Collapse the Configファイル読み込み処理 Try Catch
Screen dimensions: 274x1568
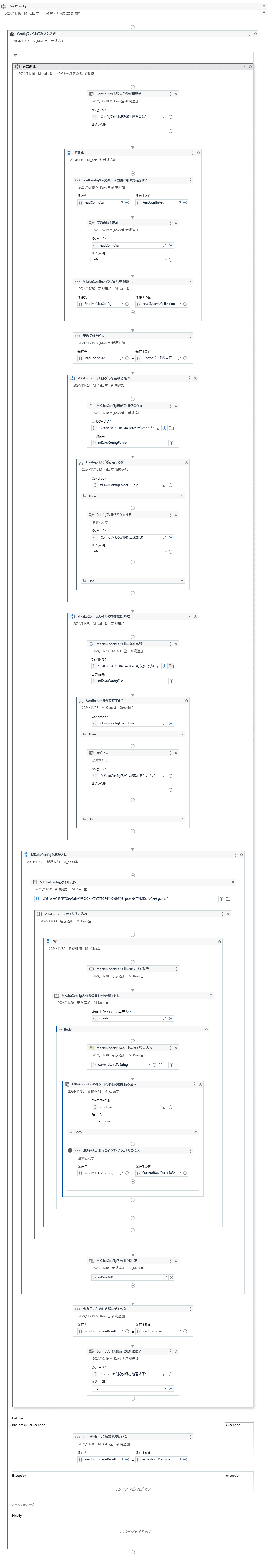point(255,34)
